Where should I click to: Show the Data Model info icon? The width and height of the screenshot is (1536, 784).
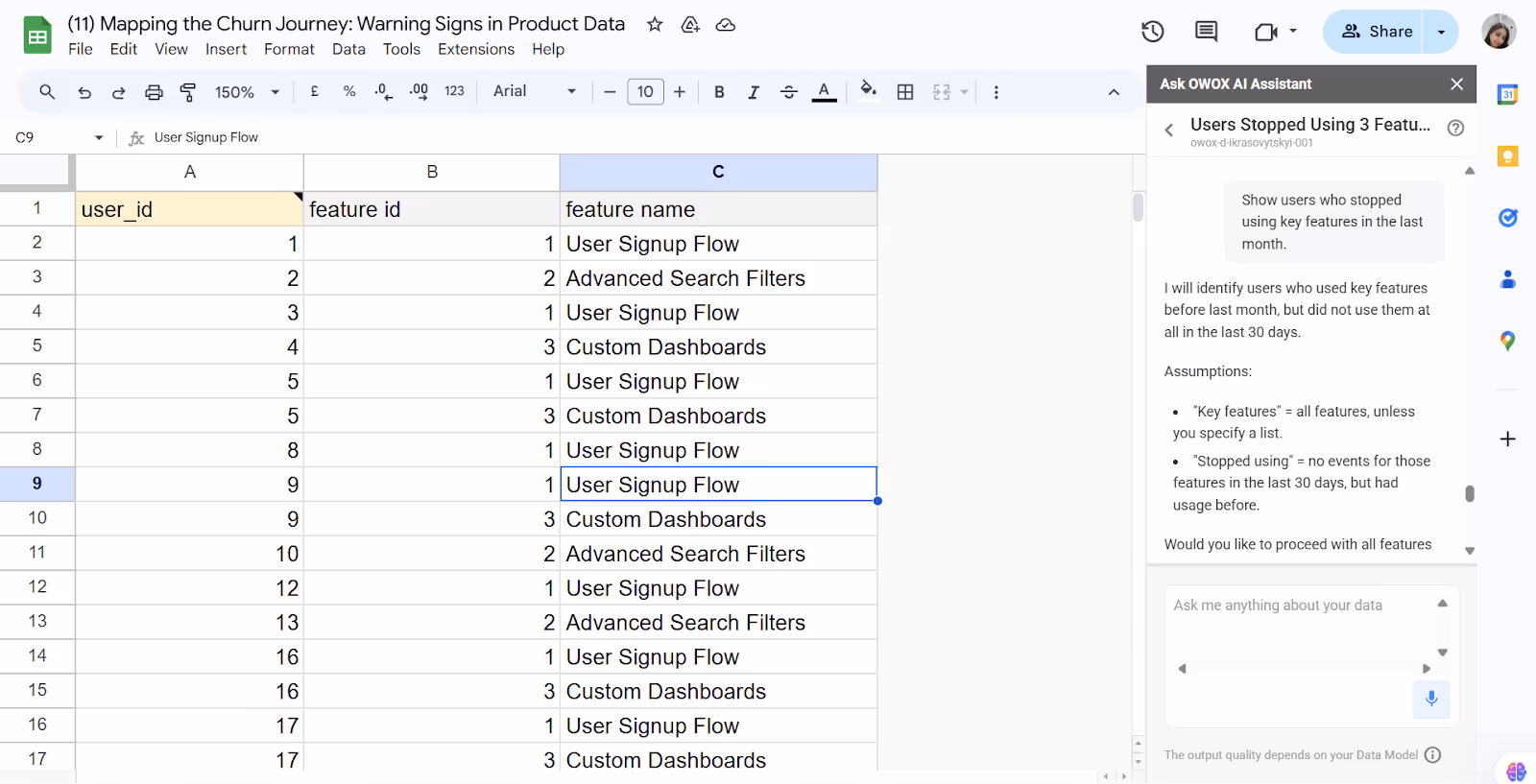click(x=1432, y=755)
